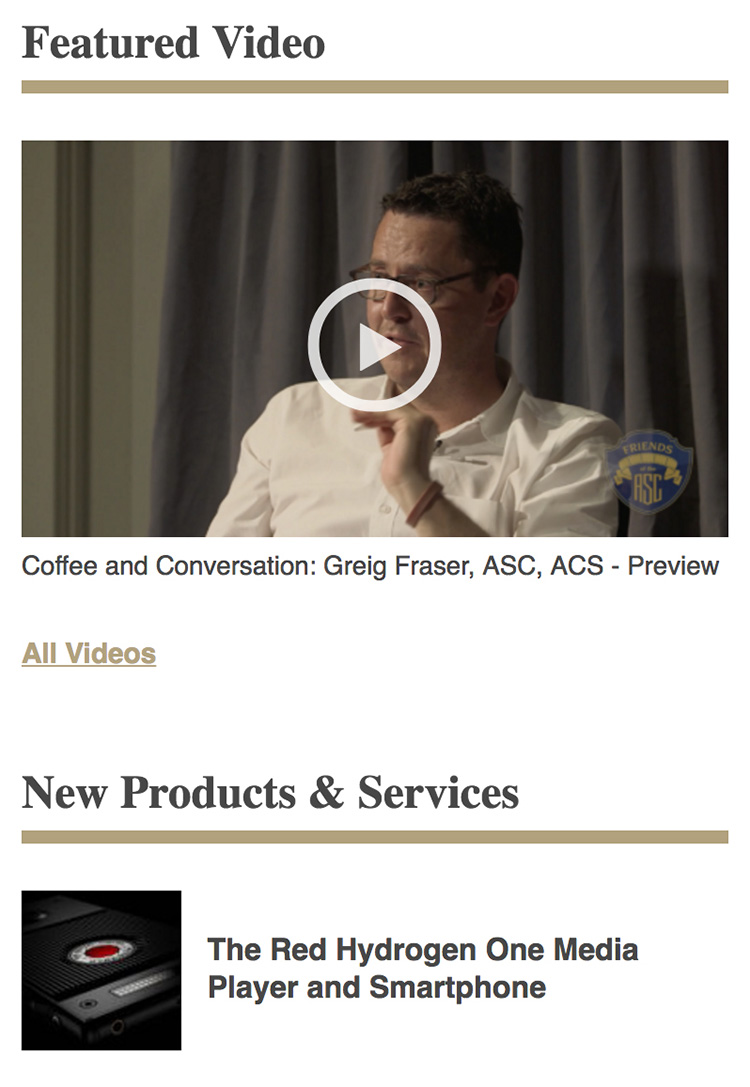Click the New Products & Services heading

pyautogui.click(x=270, y=792)
